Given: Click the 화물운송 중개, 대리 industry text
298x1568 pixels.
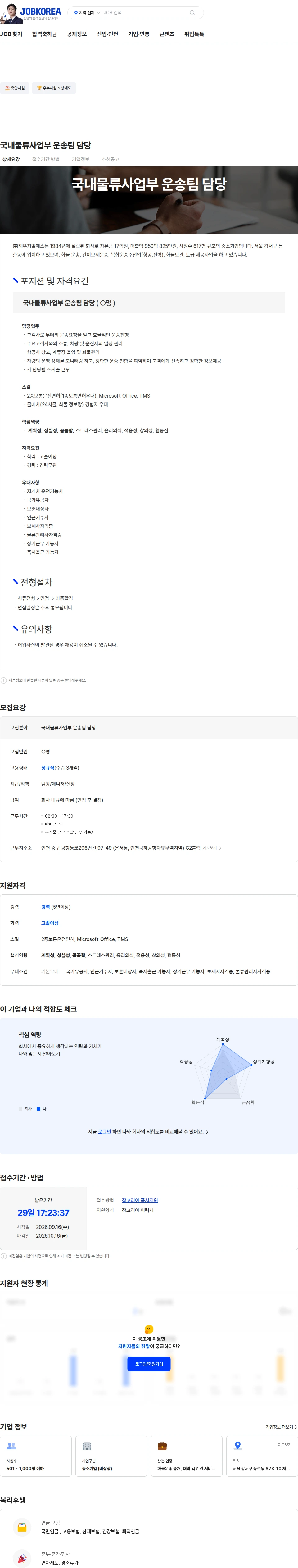Looking at the screenshot, I should (x=186, y=1468).
